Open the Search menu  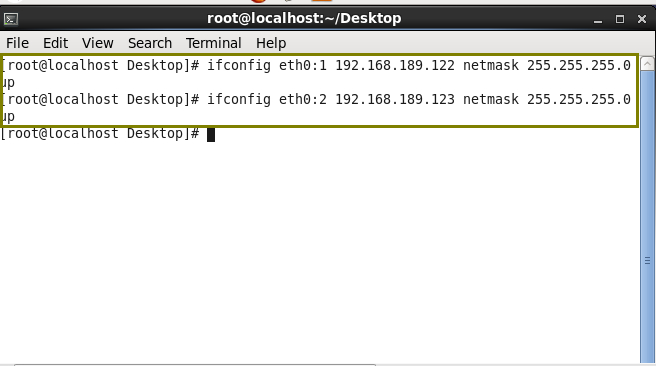tap(150, 43)
